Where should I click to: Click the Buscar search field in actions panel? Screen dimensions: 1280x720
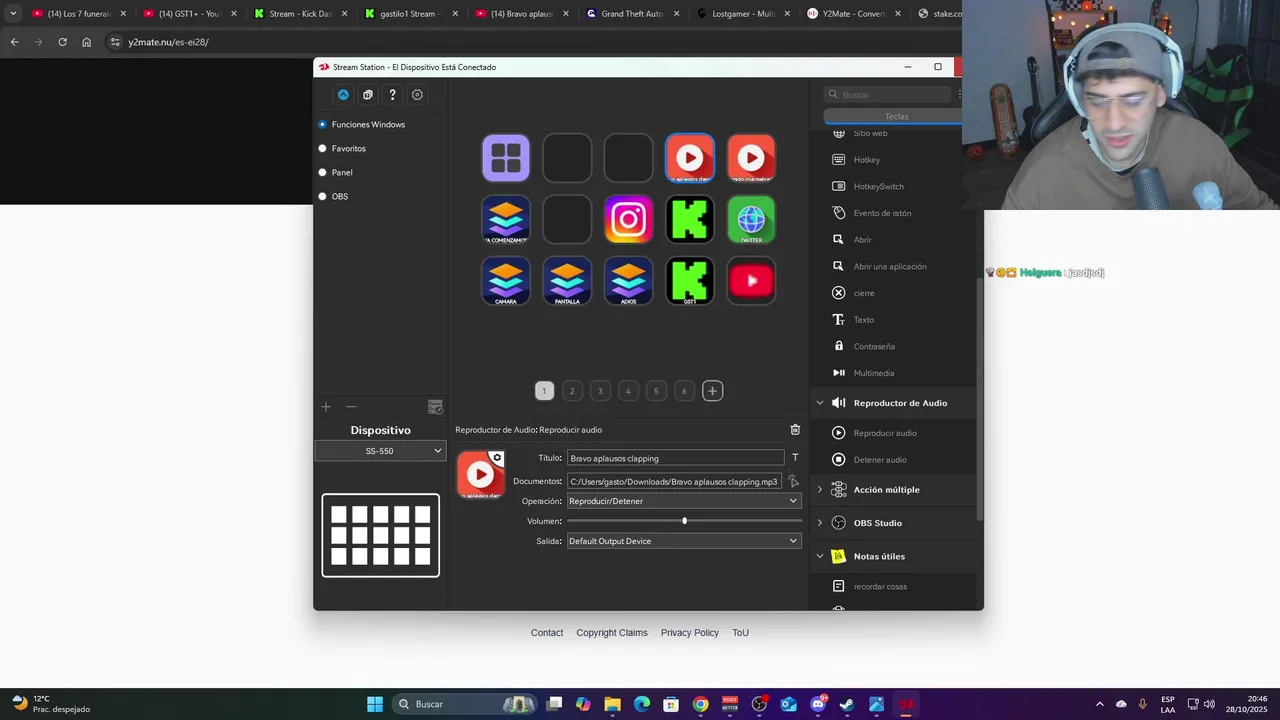[888, 95]
